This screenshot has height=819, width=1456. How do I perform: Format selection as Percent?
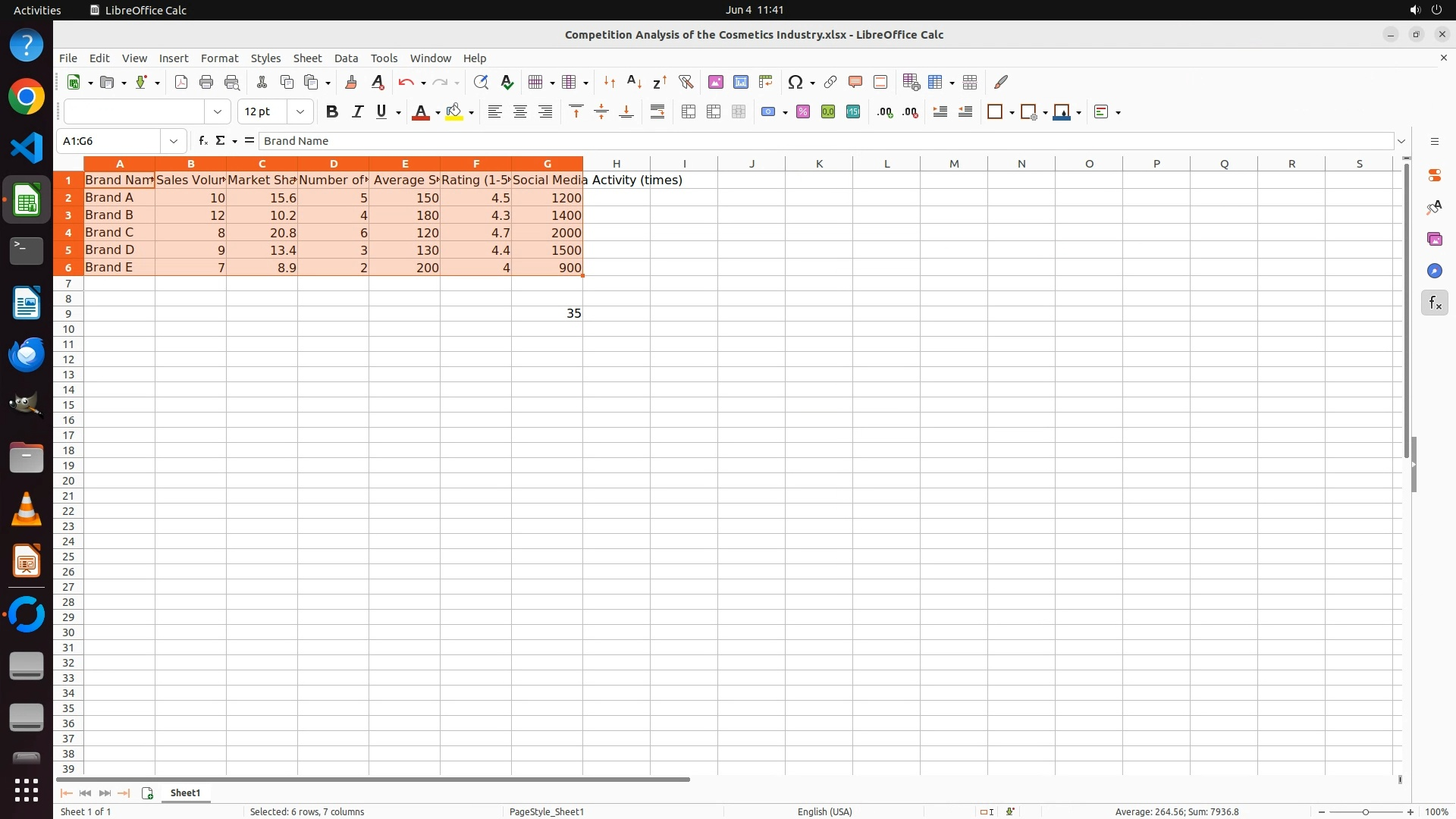coord(803,111)
